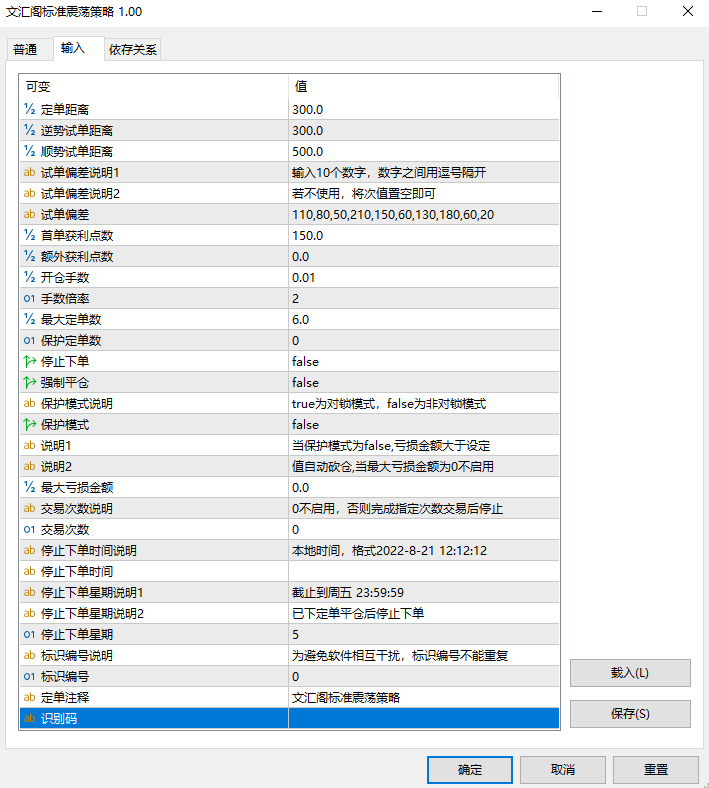Select the empty 停止下单时间 value field
Screen dimensions: 709x788
point(422,571)
